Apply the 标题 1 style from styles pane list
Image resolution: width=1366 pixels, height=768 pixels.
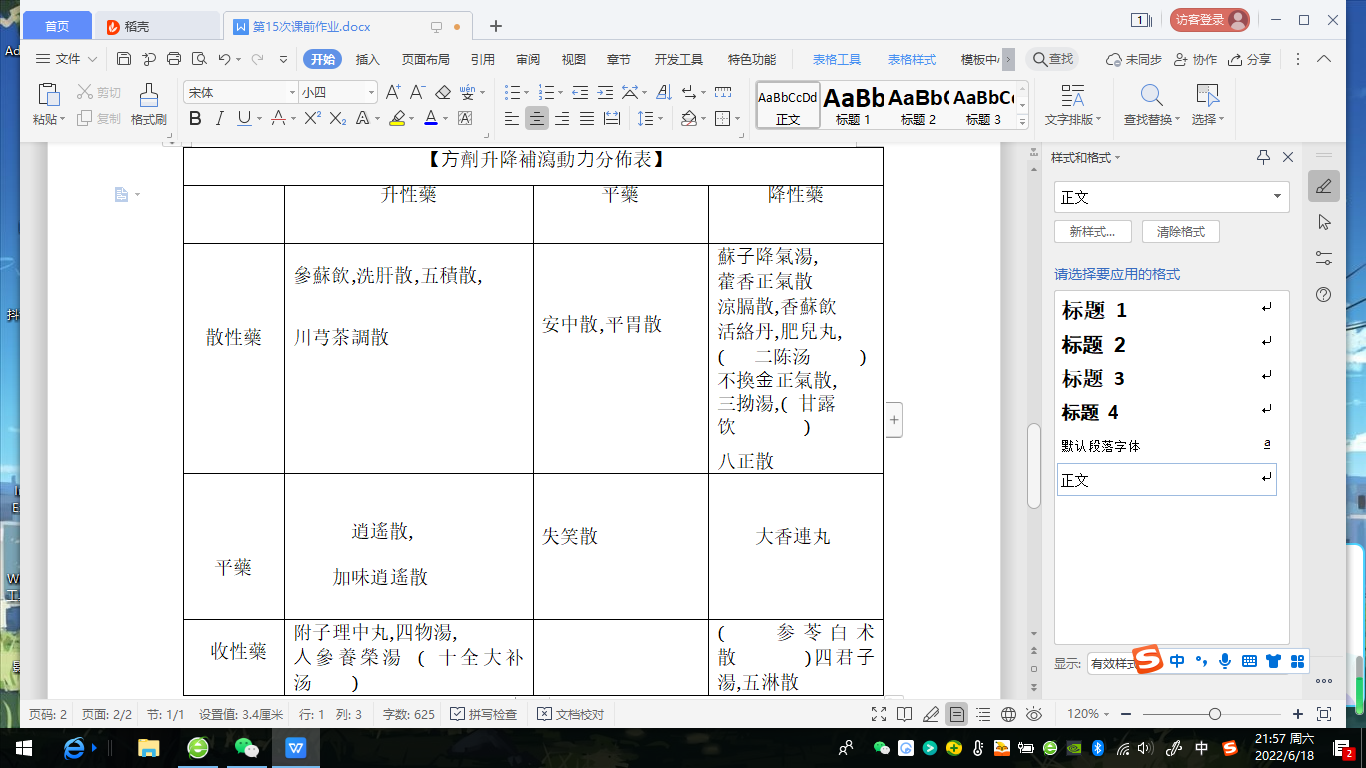tap(1166, 310)
